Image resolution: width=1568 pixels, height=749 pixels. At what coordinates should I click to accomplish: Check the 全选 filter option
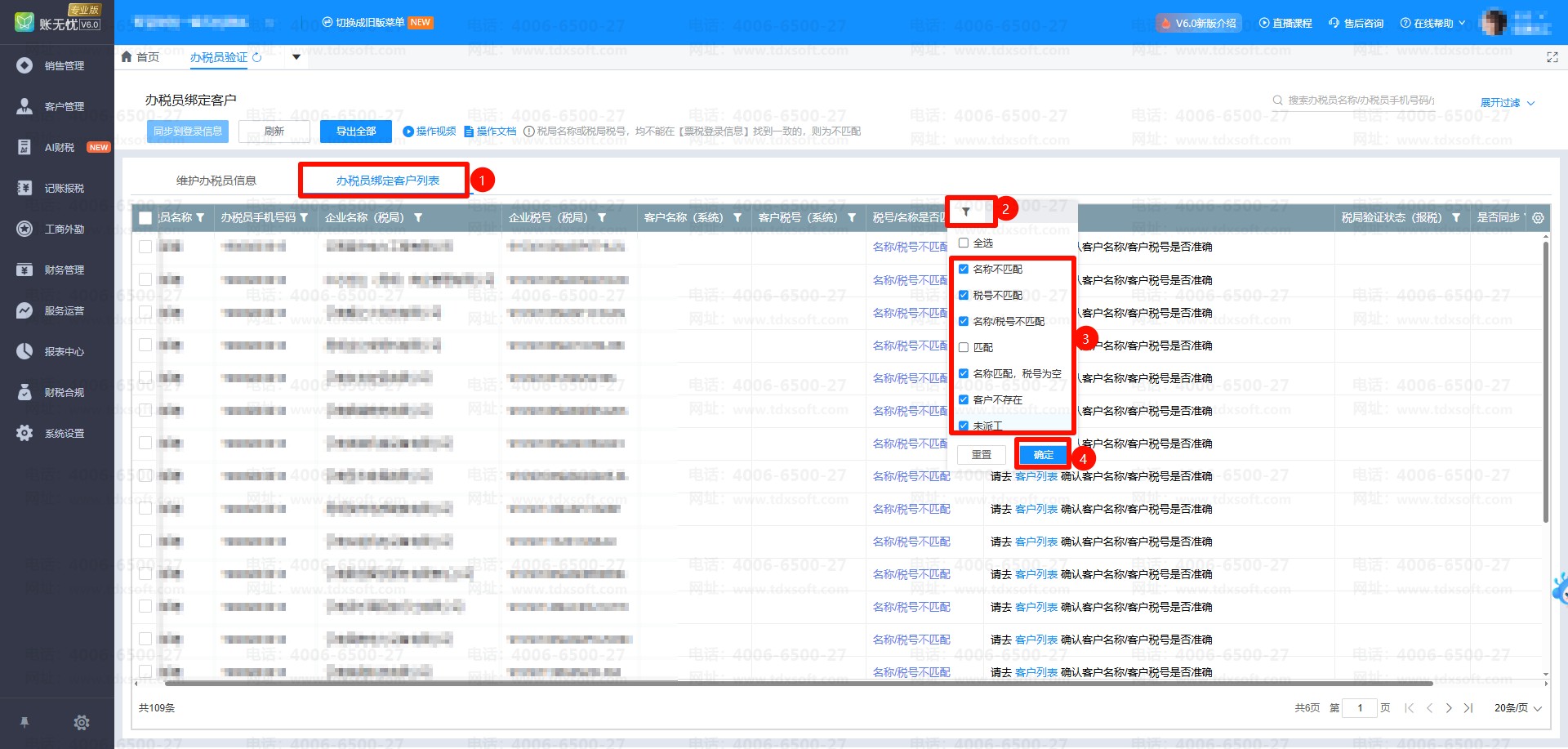pos(964,243)
